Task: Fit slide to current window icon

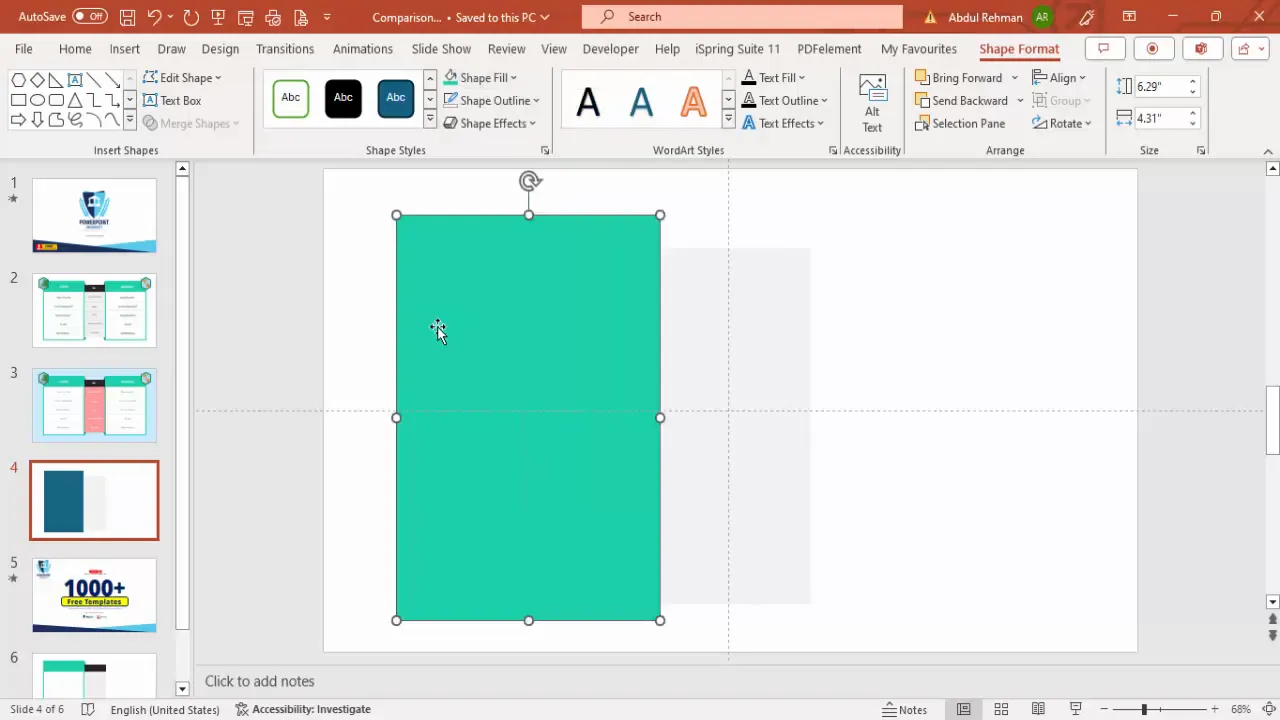Action: pyautogui.click(x=1268, y=709)
